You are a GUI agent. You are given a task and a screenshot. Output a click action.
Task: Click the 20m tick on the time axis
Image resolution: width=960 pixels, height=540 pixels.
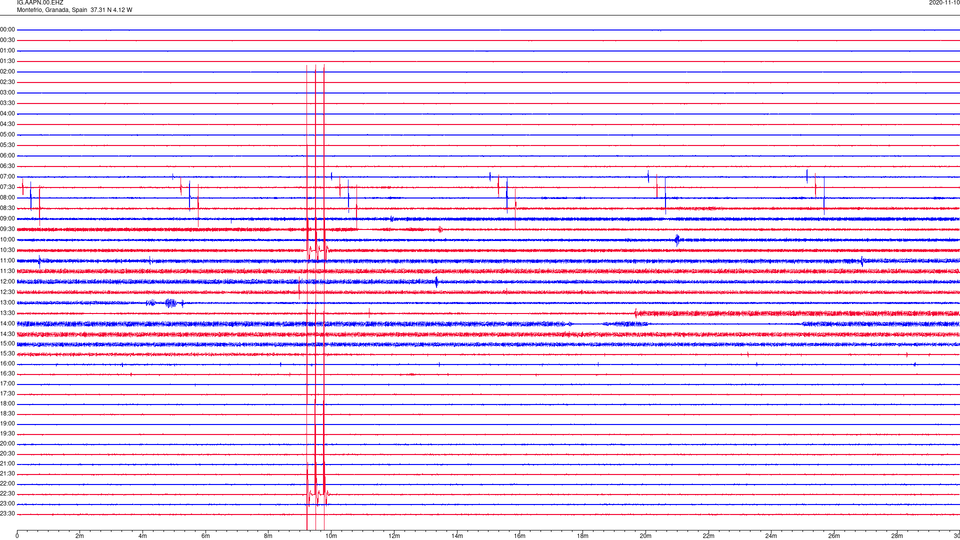(646, 536)
